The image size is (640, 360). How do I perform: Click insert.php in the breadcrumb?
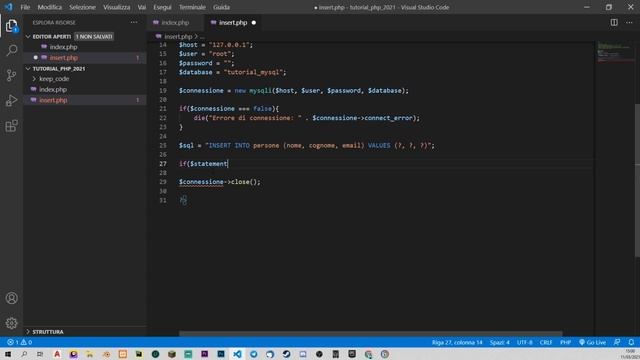click(178, 36)
